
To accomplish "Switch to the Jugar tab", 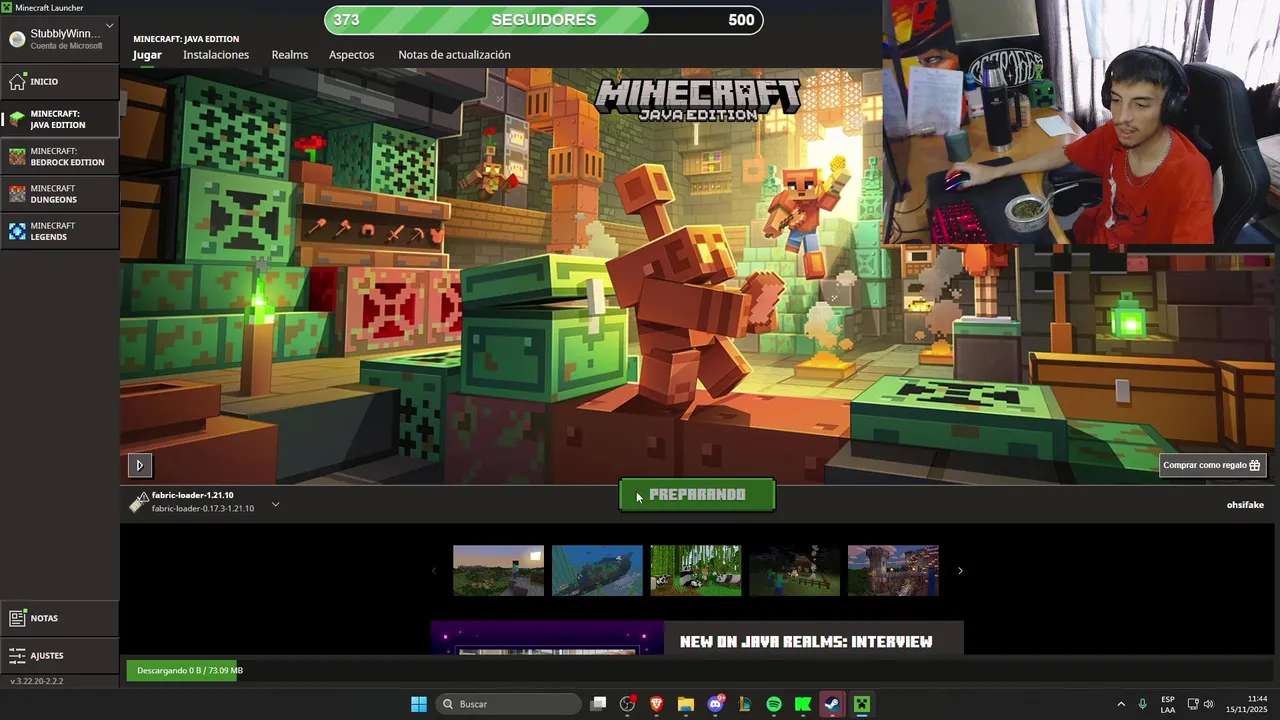I will [x=147, y=55].
